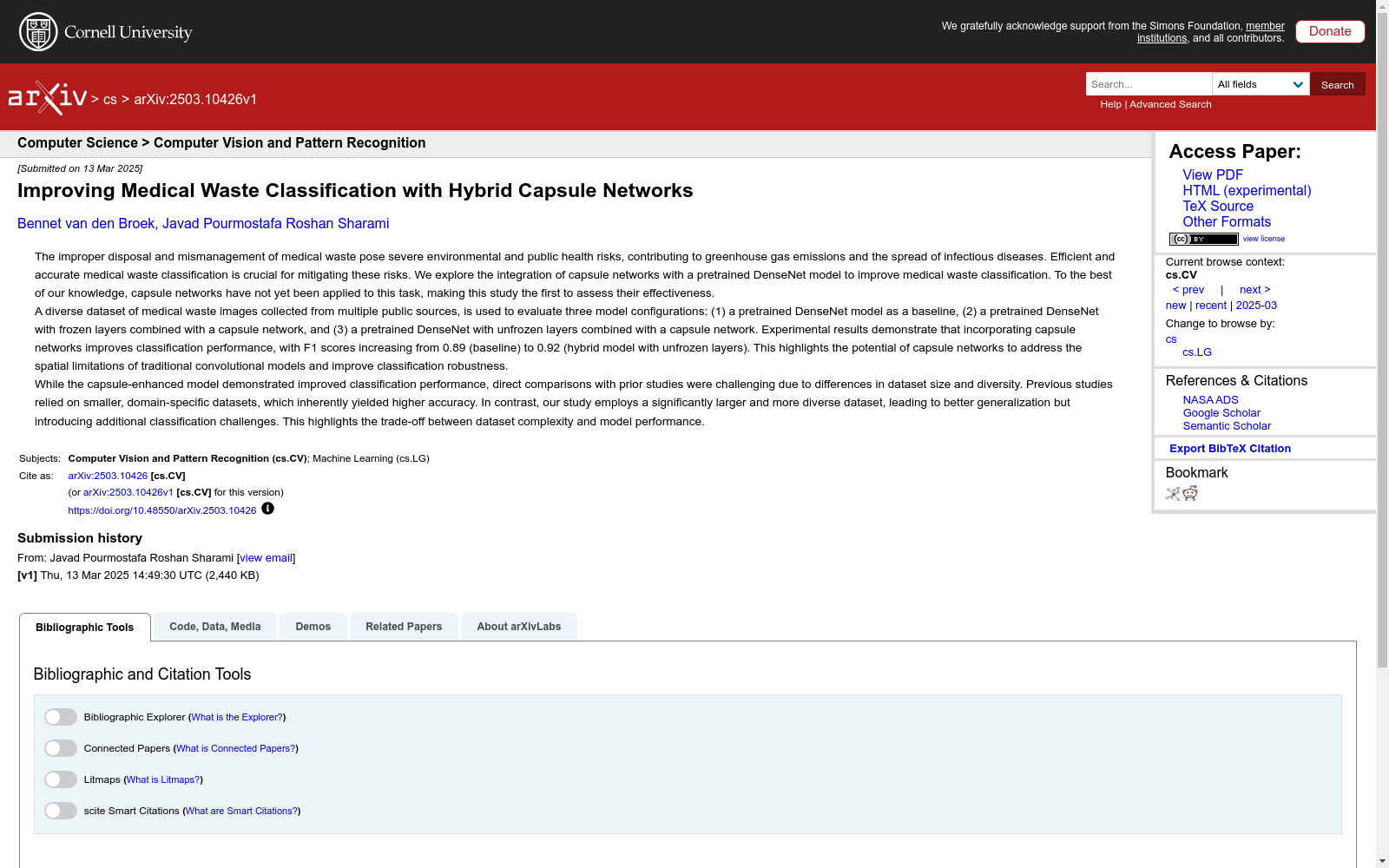Open the Help link under search
Screen dimensions: 1389x868
click(x=1111, y=104)
